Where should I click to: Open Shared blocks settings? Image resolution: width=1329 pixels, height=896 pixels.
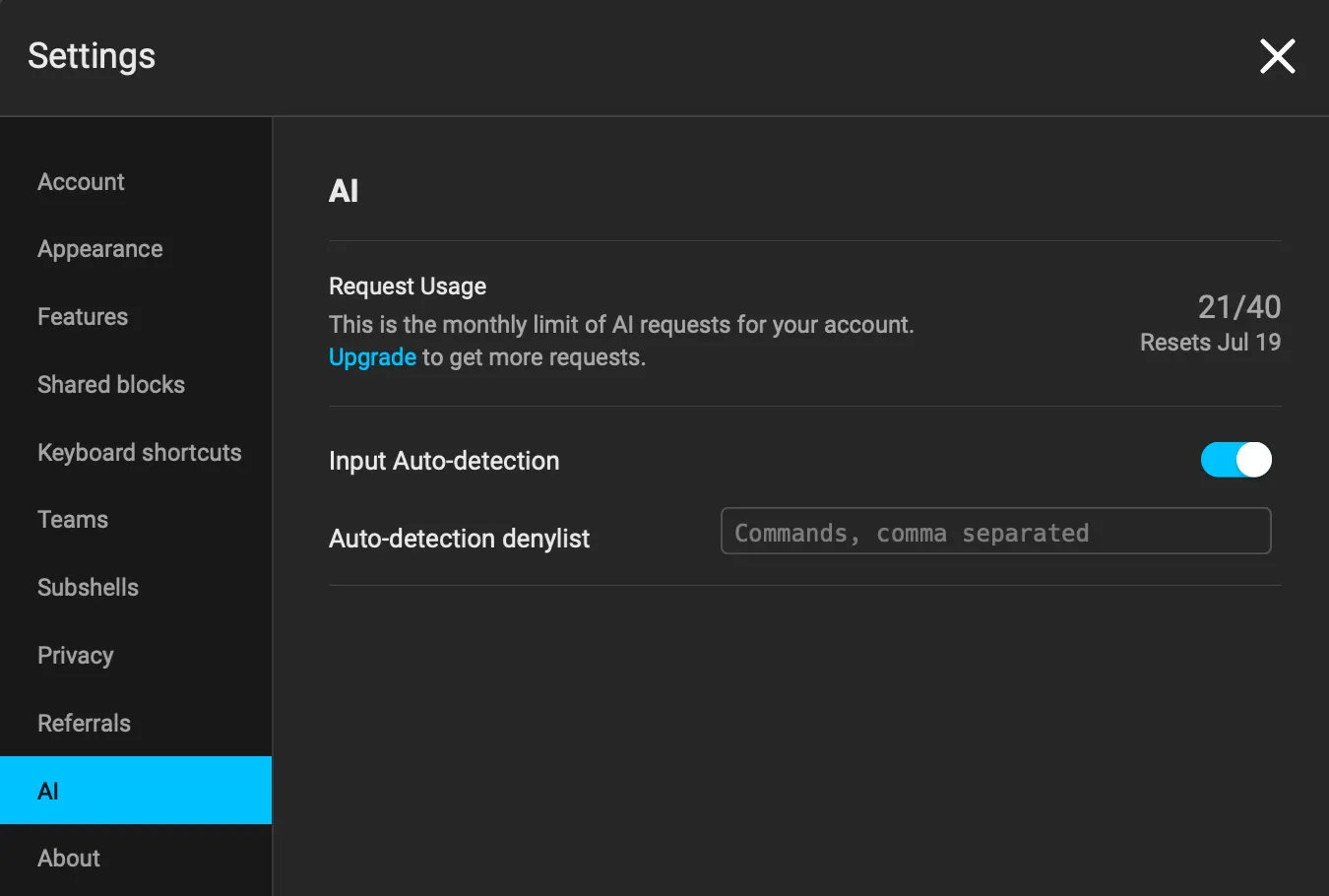pos(136,385)
